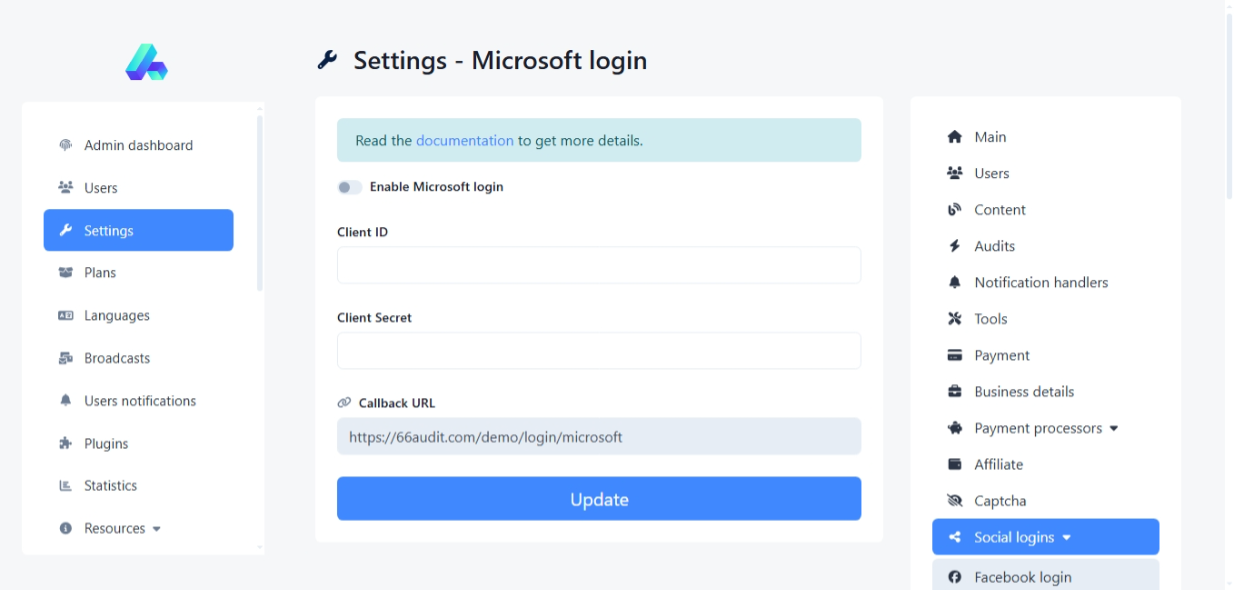
Task: Click the Broadcasts icon in sidebar
Action: (x=66, y=358)
